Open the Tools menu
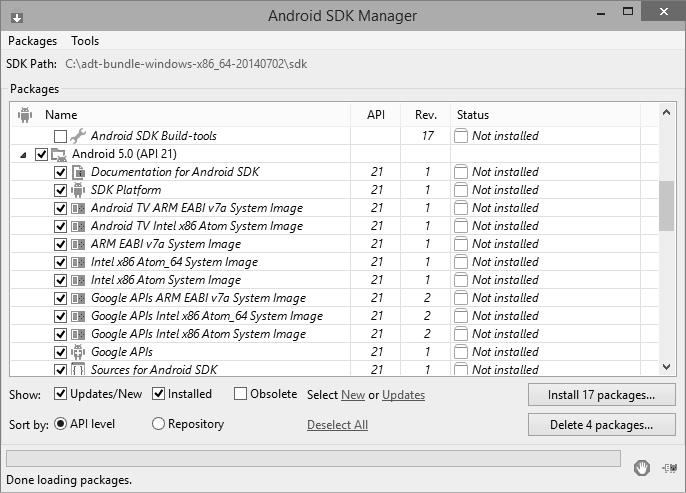Image resolution: width=686 pixels, height=493 pixels. 85,41
